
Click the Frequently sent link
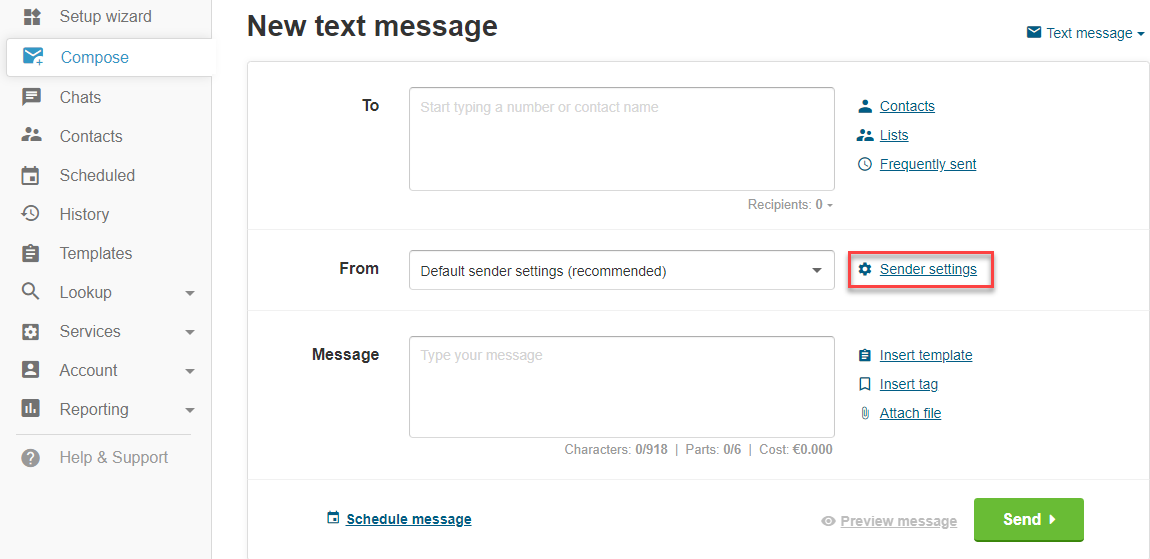click(x=928, y=164)
